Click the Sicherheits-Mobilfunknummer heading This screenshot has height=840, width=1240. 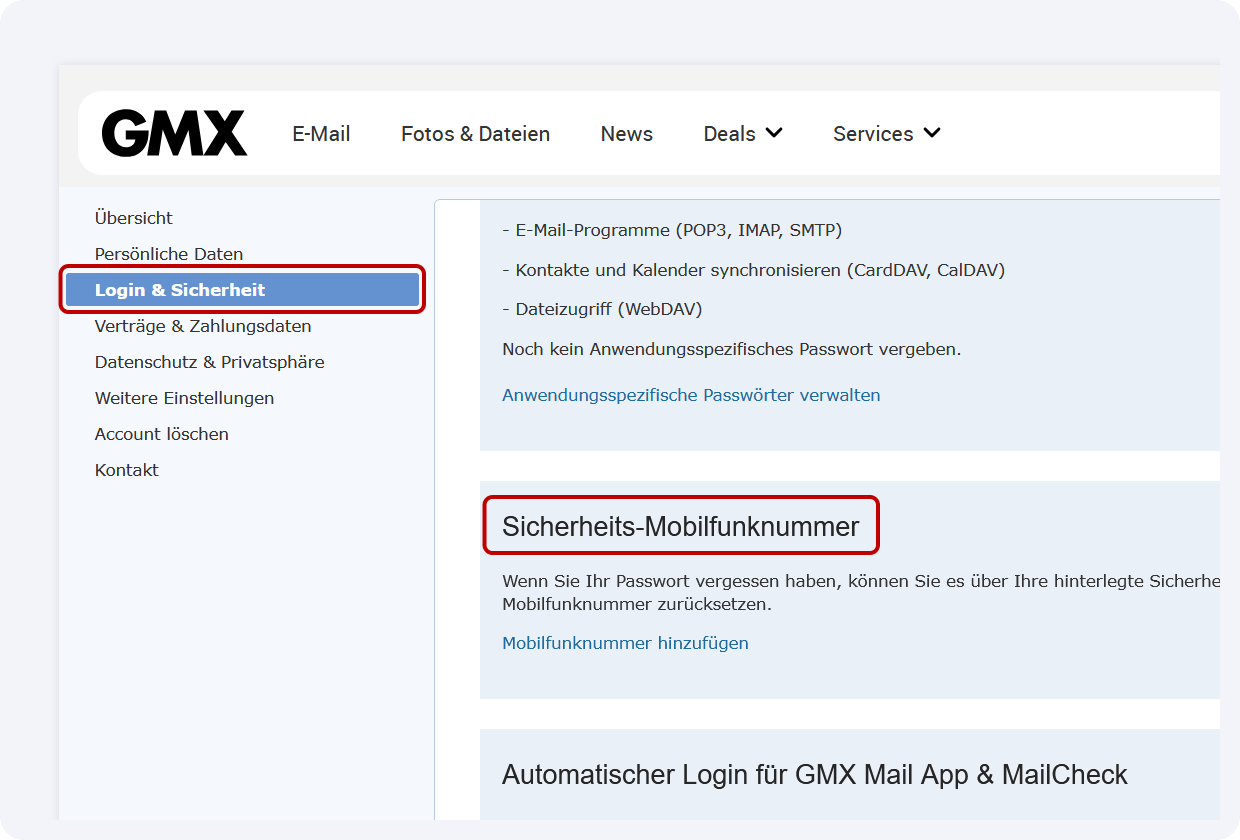(x=681, y=526)
